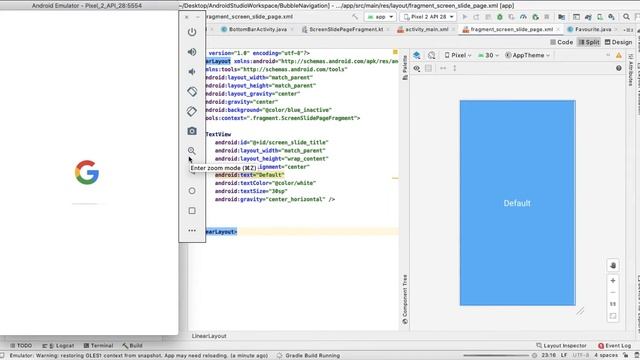Fit preview to screen icon

click(x=613, y=316)
